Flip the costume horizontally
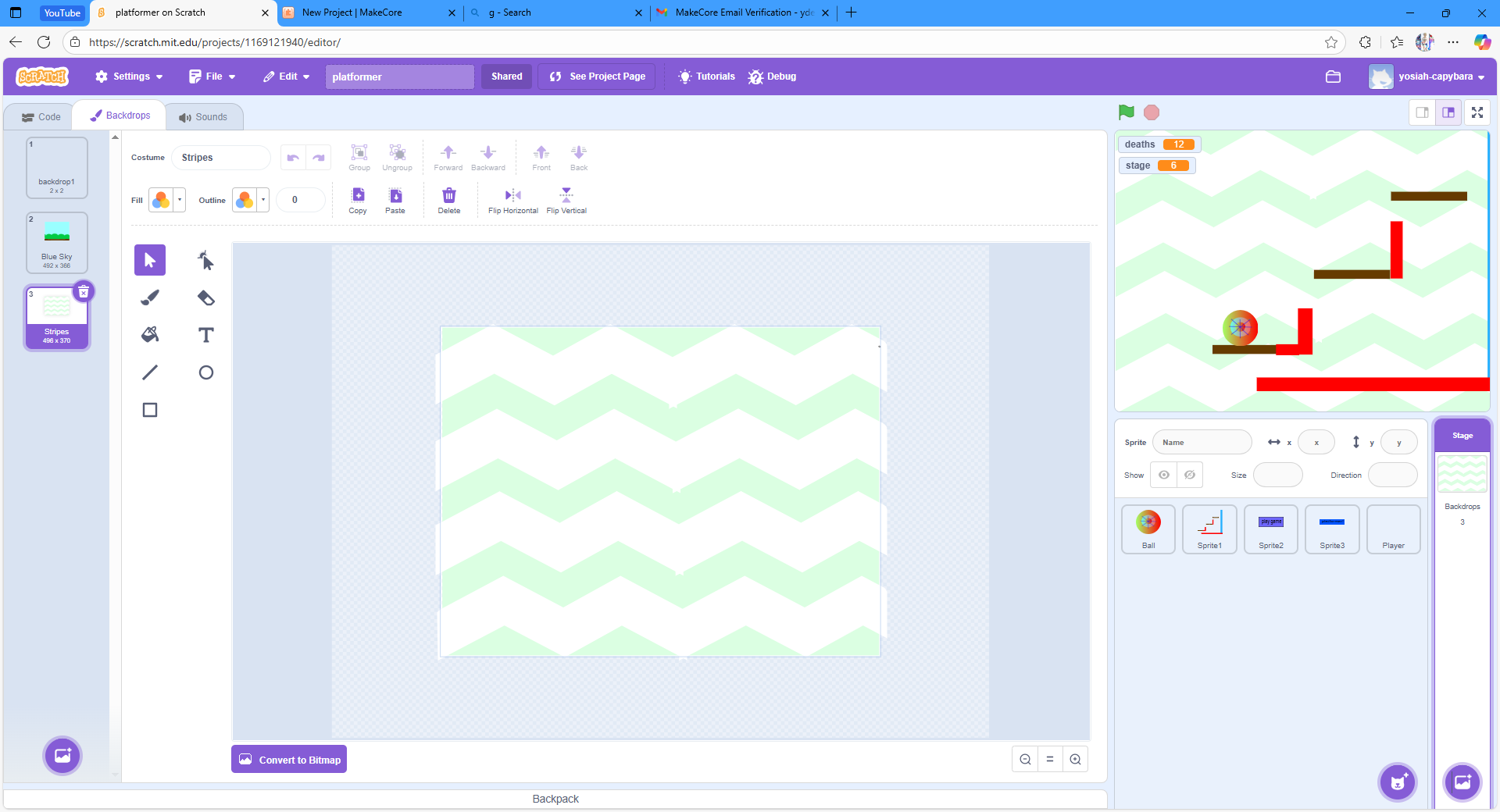The width and height of the screenshot is (1500, 812). coord(513,201)
